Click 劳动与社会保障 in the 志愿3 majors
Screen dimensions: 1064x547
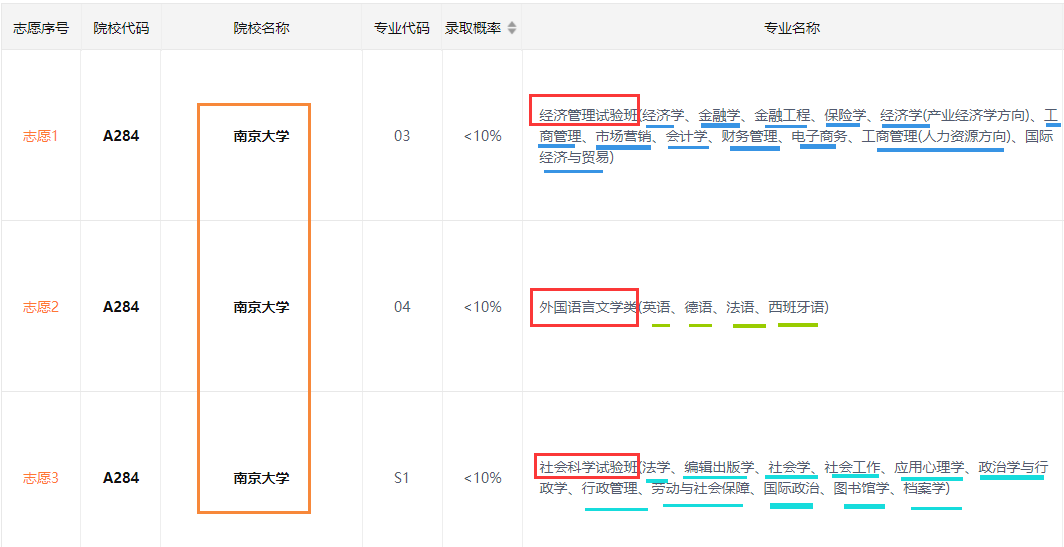coord(700,489)
